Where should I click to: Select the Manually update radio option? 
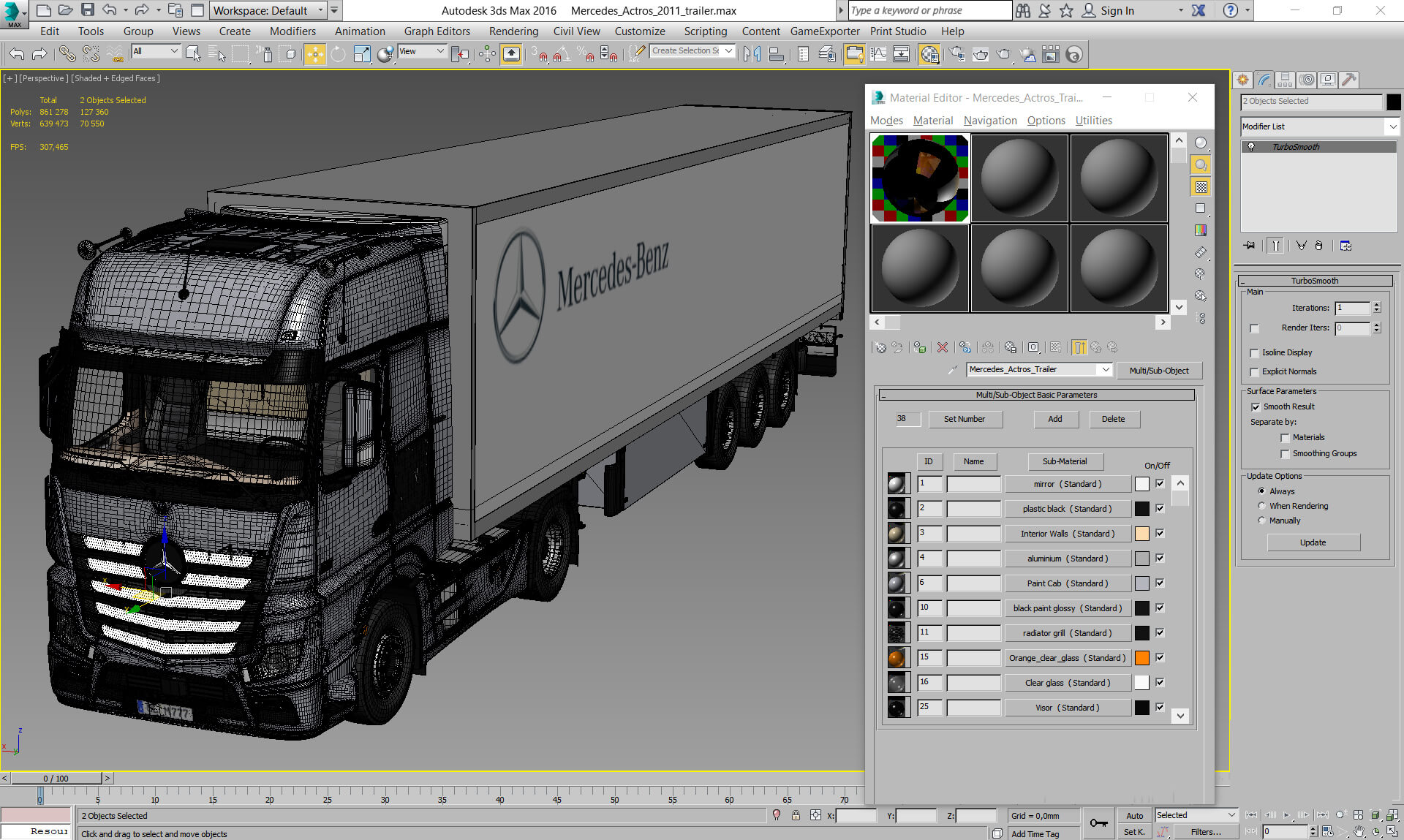(1261, 521)
